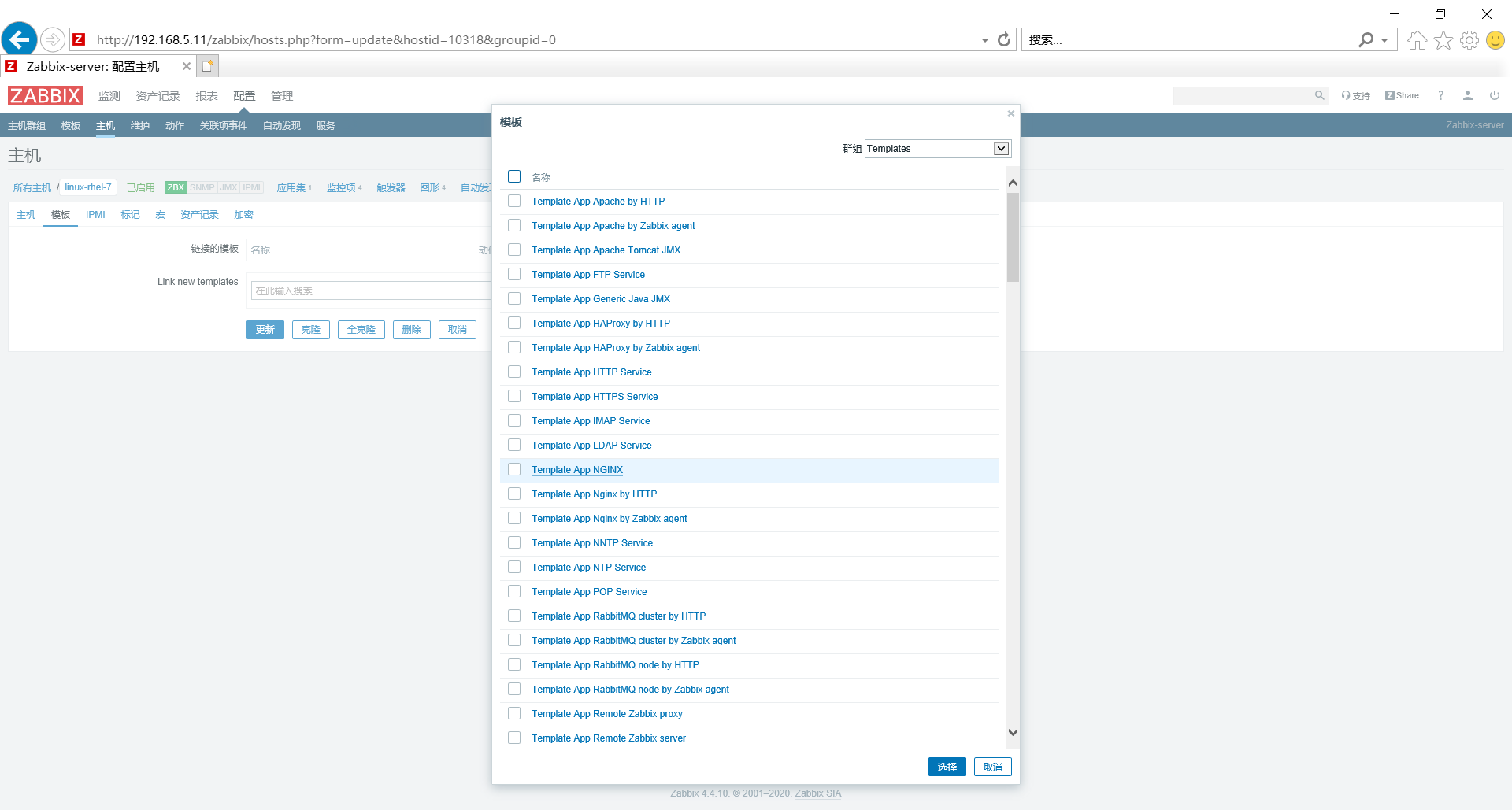Click the ZABBIX logo
The image size is (1512, 810).
point(45,96)
